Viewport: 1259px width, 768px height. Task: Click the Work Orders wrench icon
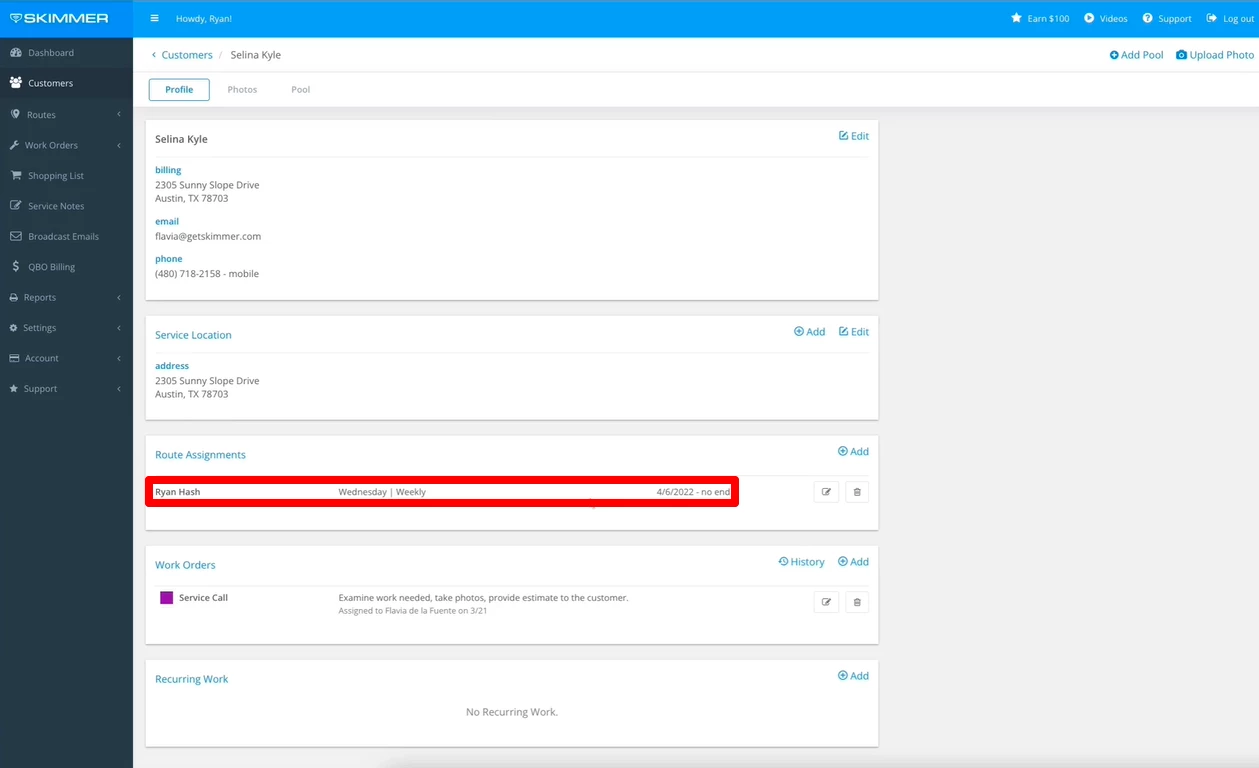point(15,145)
